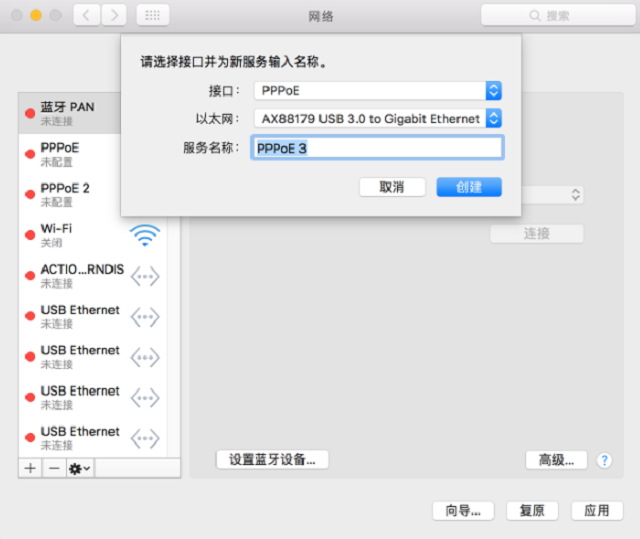This screenshot has height=539, width=640.
Task: Add a new network service with plus
Action: [x=30, y=468]
